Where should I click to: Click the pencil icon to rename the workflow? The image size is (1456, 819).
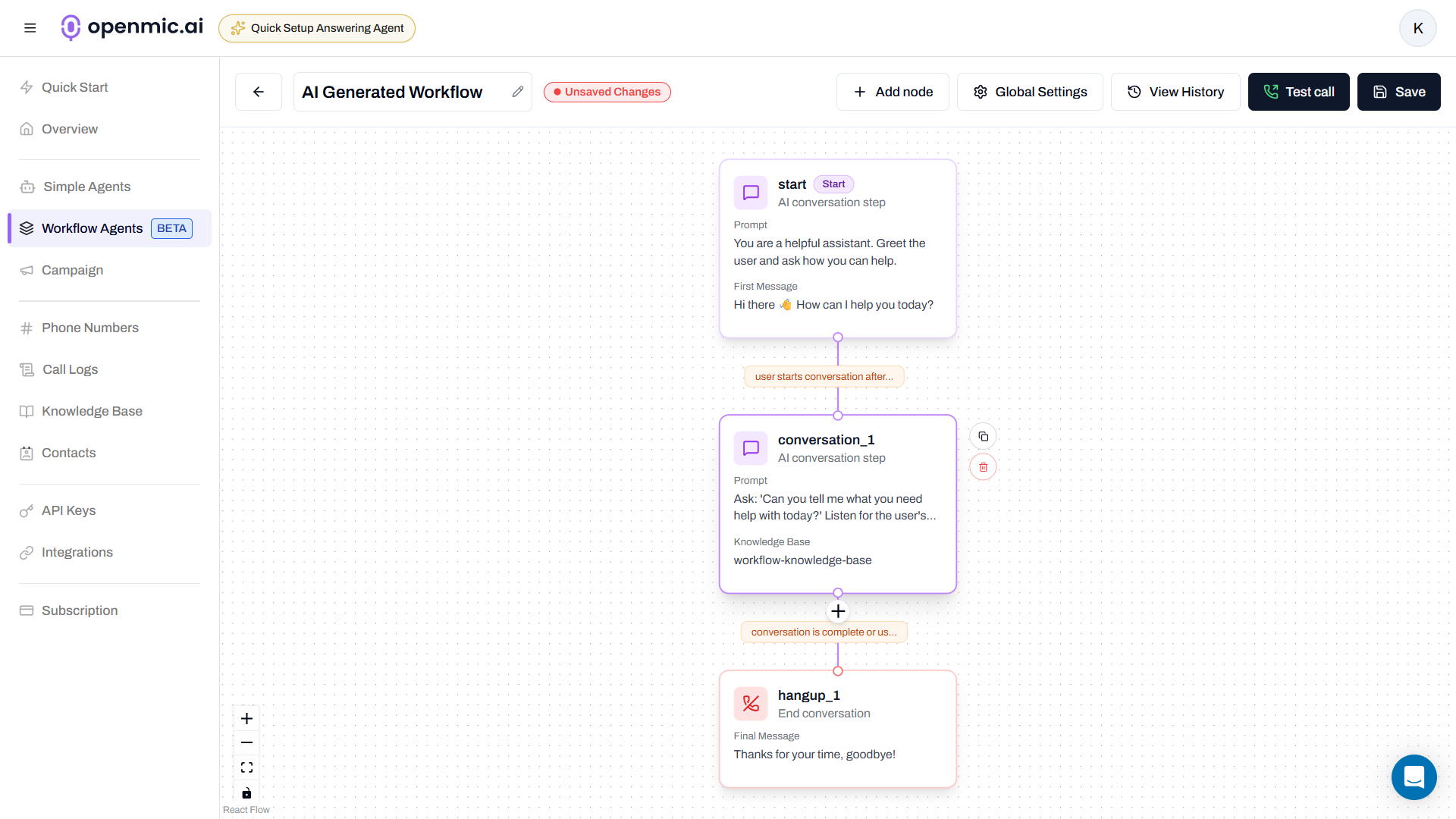coord(518,91)
